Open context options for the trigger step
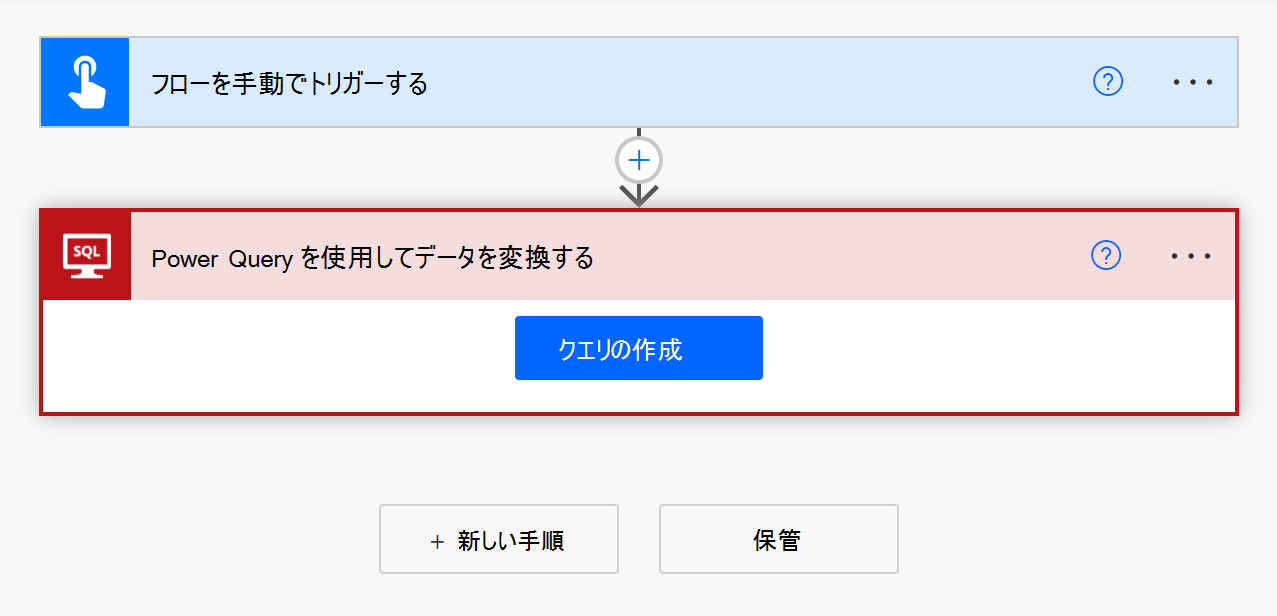 tap(1192, 82)
